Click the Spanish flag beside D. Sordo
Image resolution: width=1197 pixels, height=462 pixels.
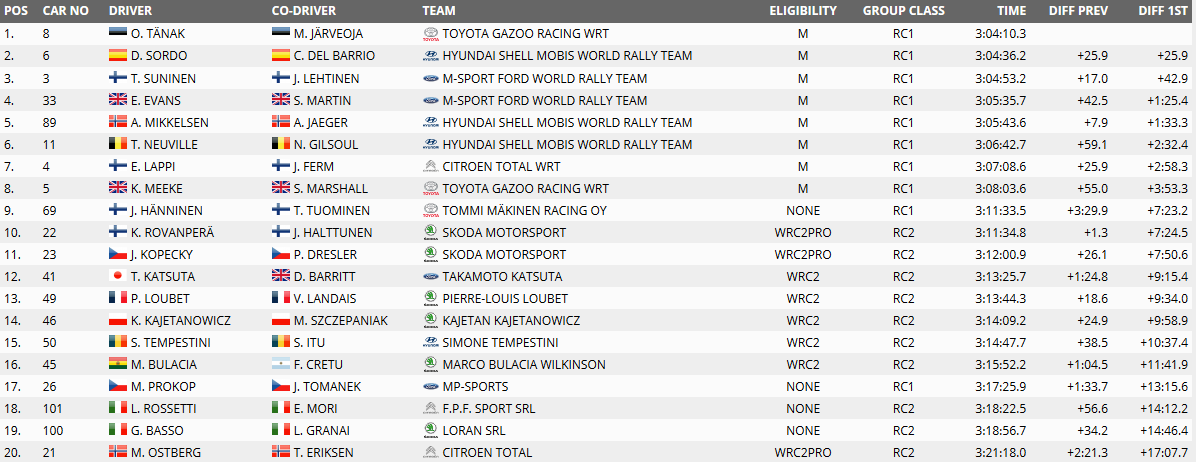click(116, 56)
